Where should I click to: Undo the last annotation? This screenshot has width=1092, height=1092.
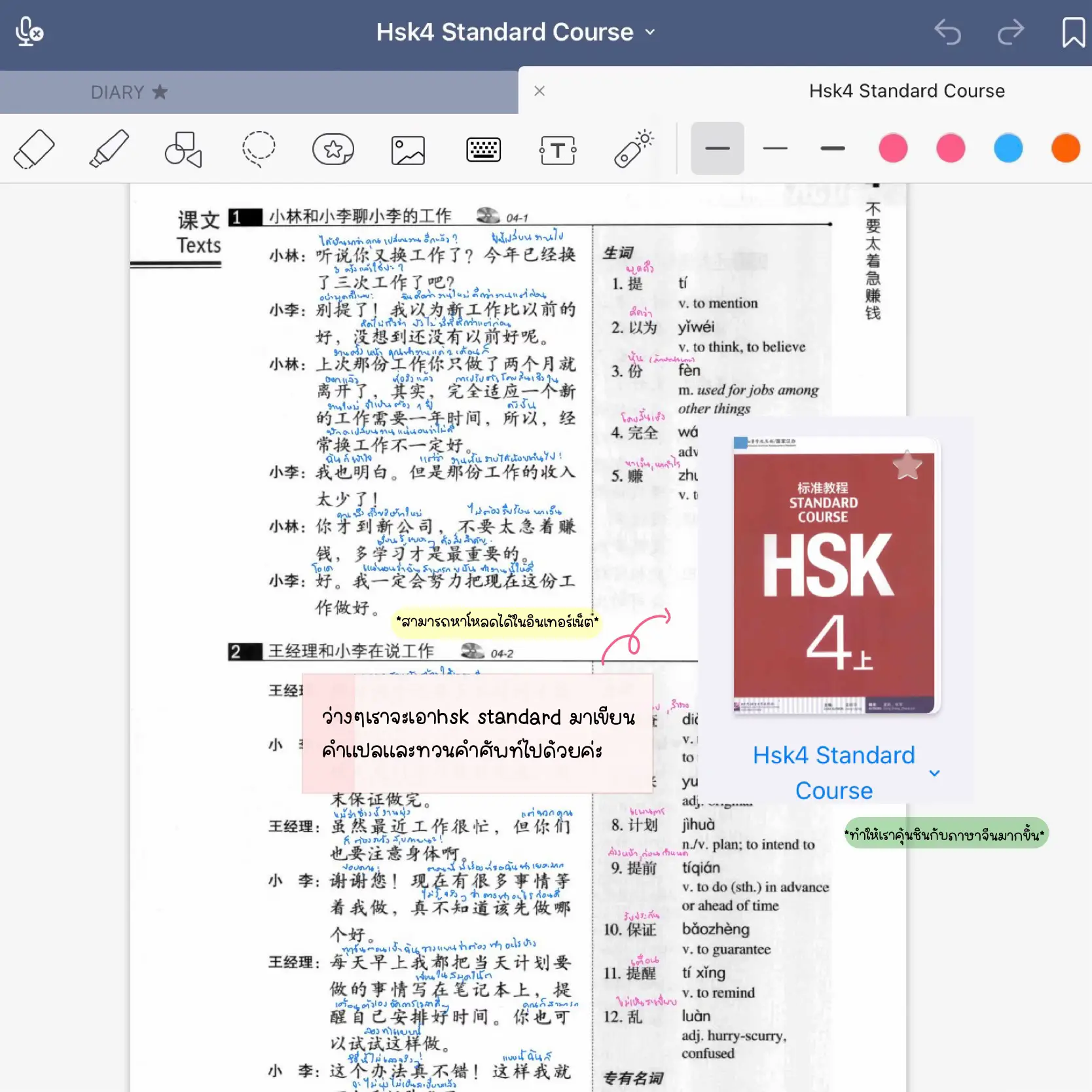tap(947, 32)
